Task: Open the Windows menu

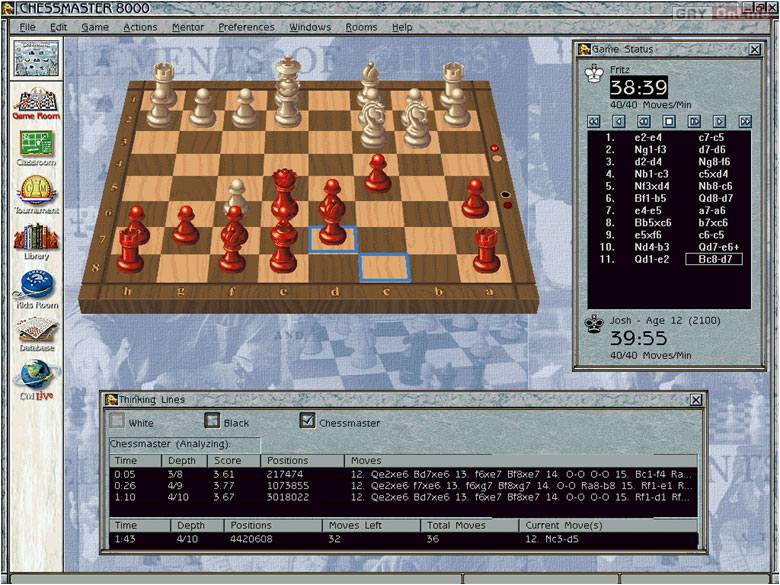Action: [x=310, y=27]
